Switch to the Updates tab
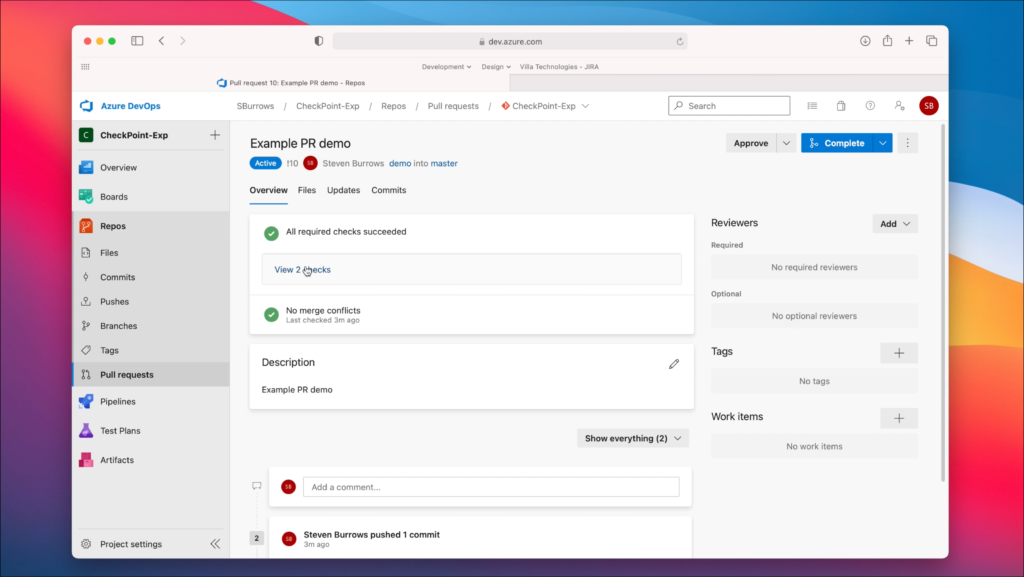The width and height of the screenshot is (1024, 577). click(x=344, y=190)
